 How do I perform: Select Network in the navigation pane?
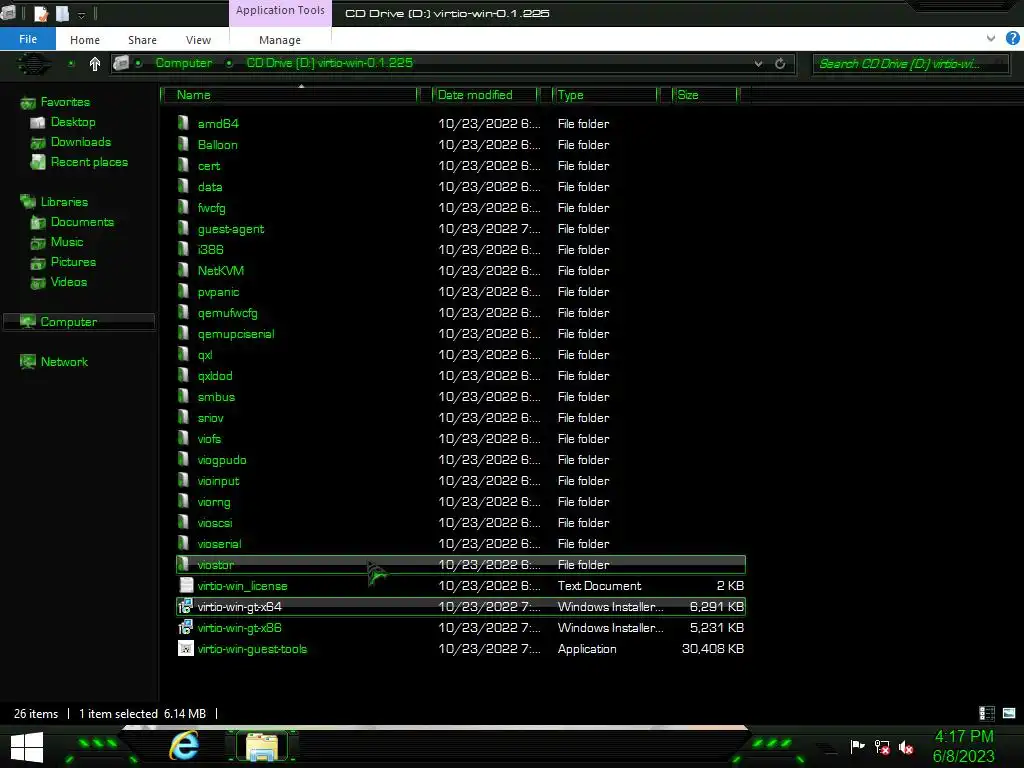[x=64, y=362]
